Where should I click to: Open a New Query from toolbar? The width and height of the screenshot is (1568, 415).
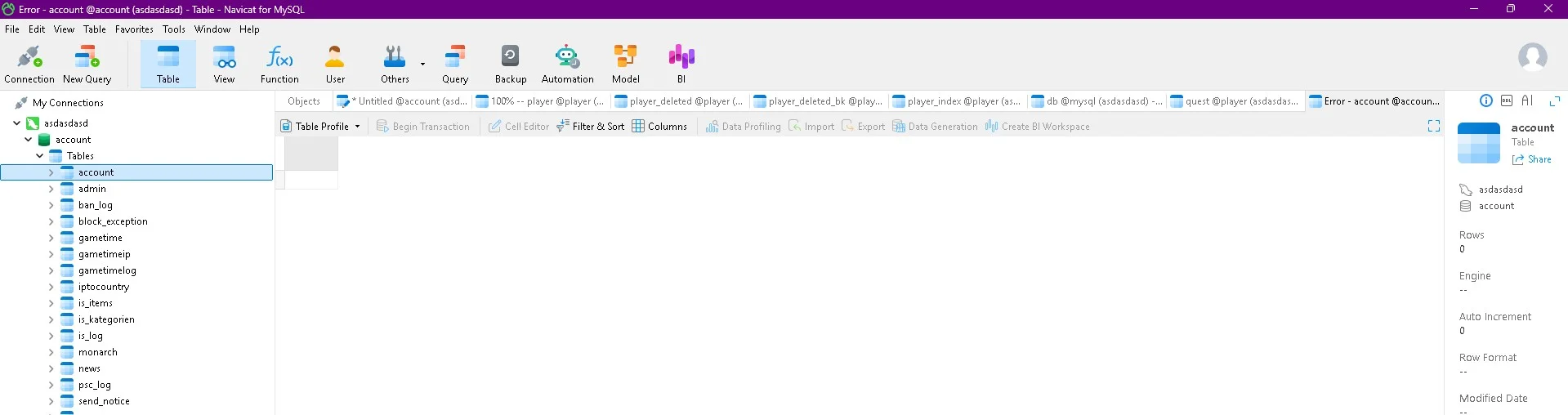pyautogui.click(x=87, y=65)
